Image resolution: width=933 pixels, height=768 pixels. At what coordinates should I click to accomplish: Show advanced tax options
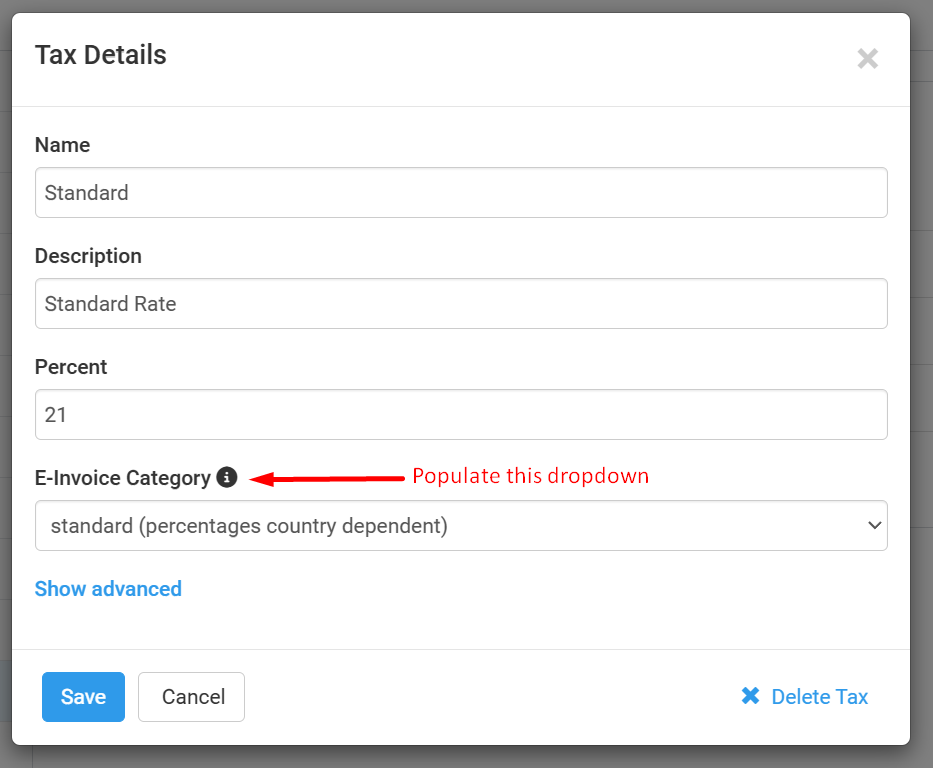point(108,589)
